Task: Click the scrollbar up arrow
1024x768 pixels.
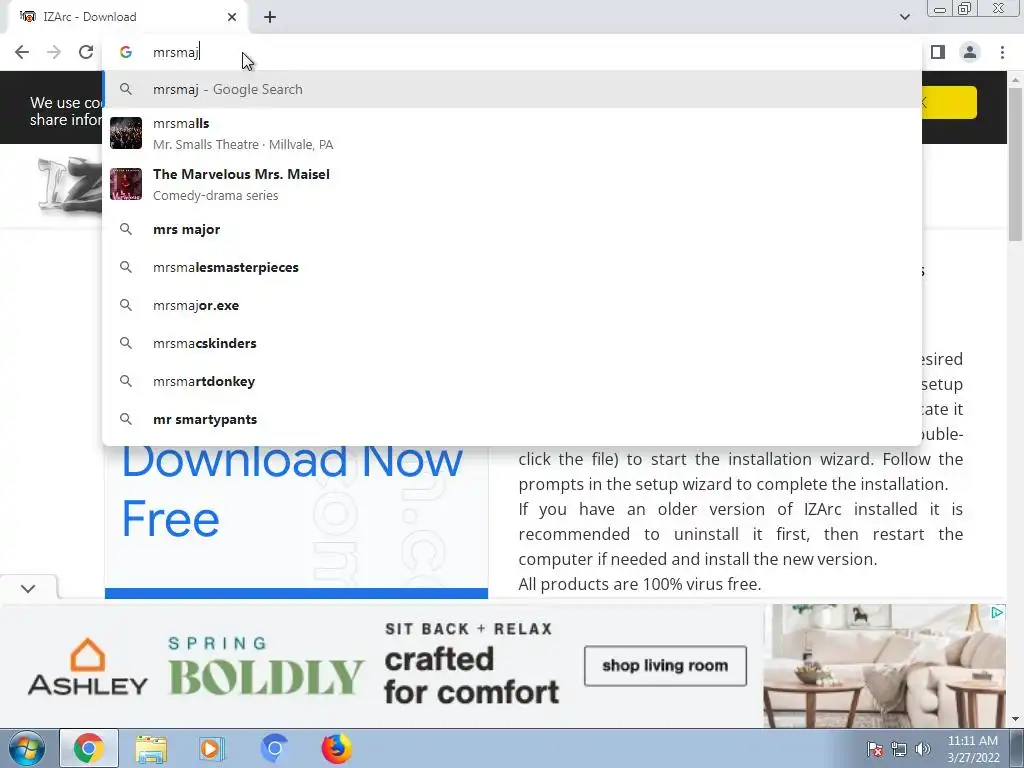Action: pos(1015,80)
